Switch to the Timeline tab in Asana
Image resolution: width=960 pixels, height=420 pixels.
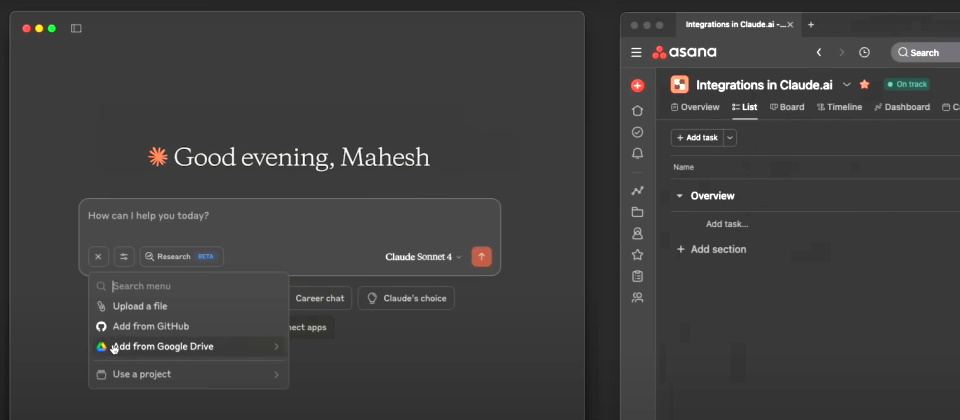(839, 107)
